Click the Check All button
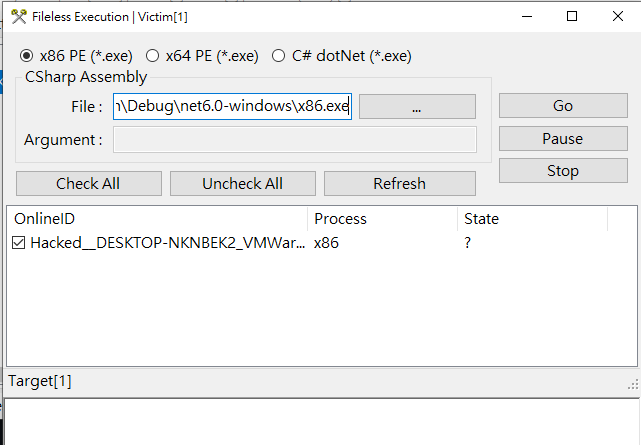Screen dimensions: 641x445 pos(89,183)
